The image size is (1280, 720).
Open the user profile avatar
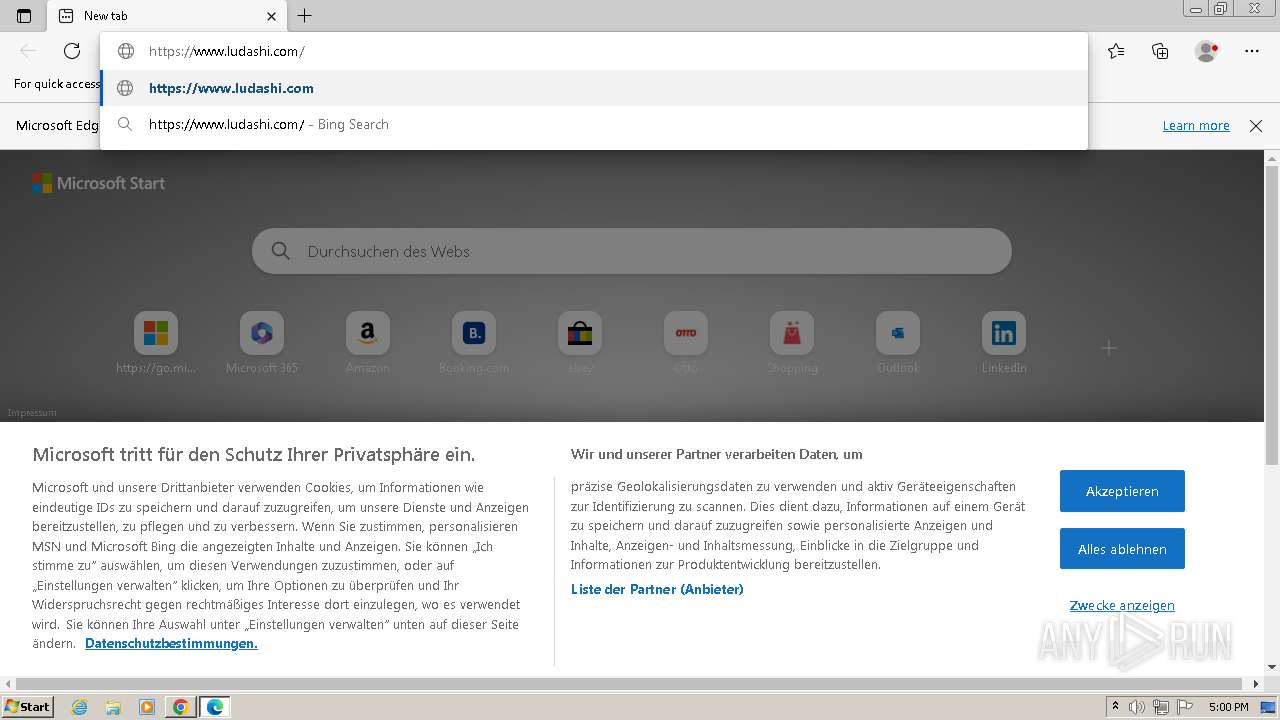[x=1206, y=51]
